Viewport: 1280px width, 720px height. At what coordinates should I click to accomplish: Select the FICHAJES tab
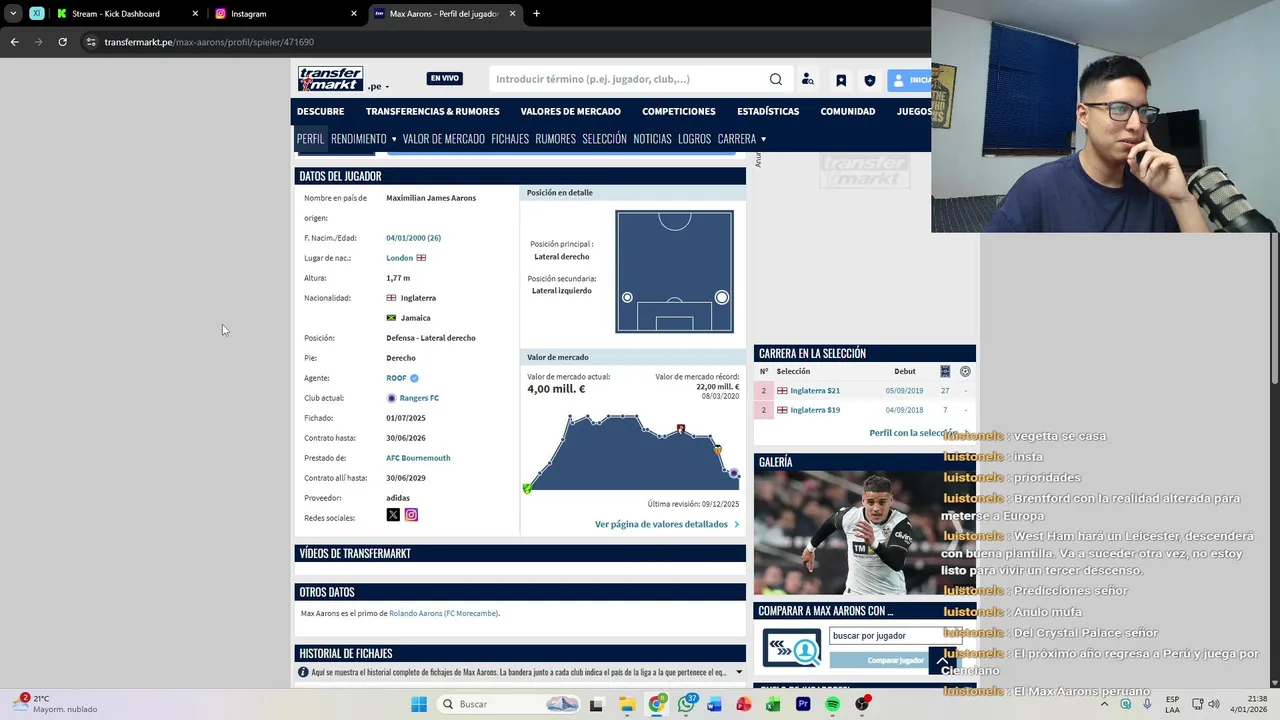point(510,139)
